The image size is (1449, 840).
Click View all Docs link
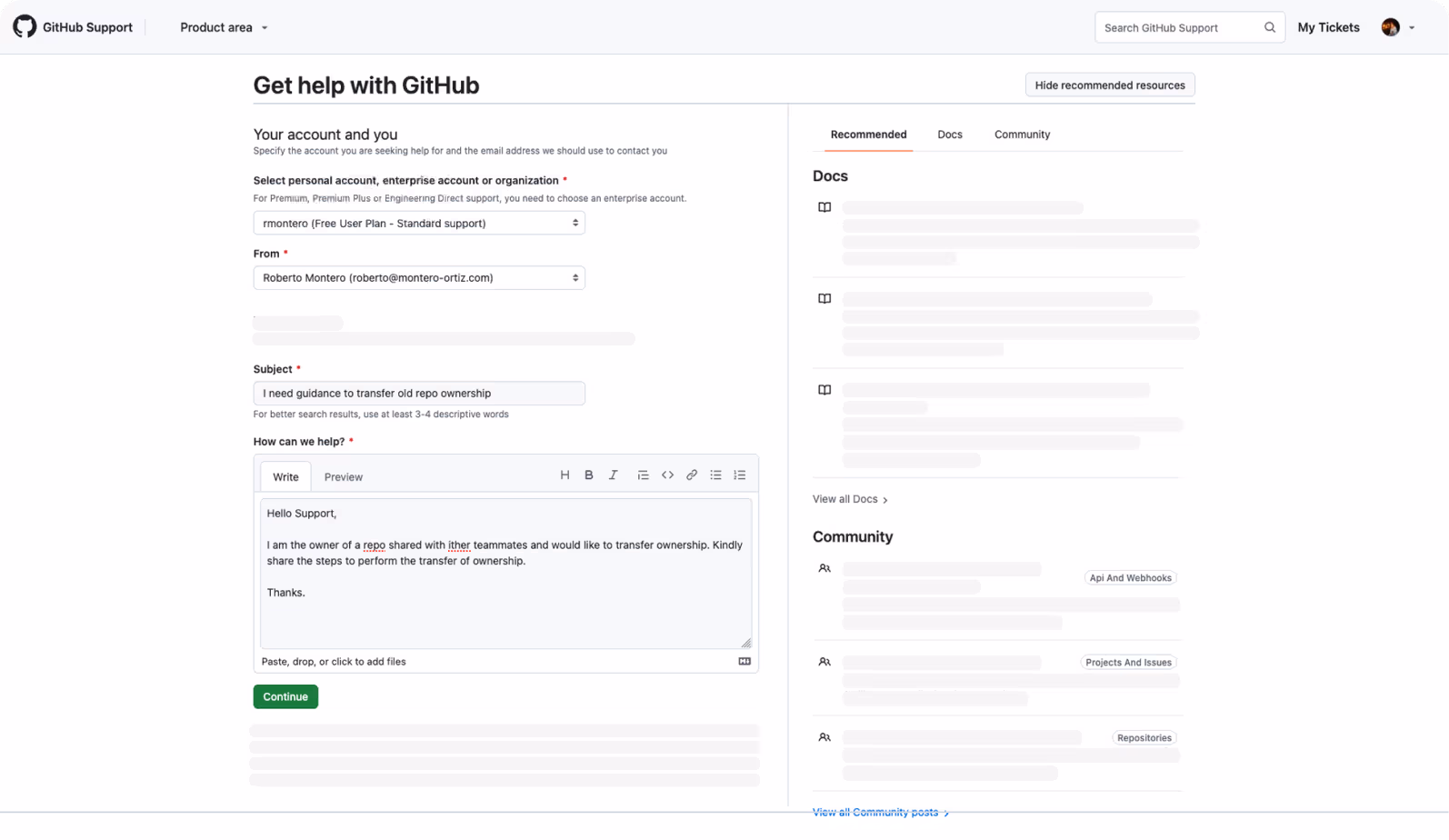click(x=850, y=499)
